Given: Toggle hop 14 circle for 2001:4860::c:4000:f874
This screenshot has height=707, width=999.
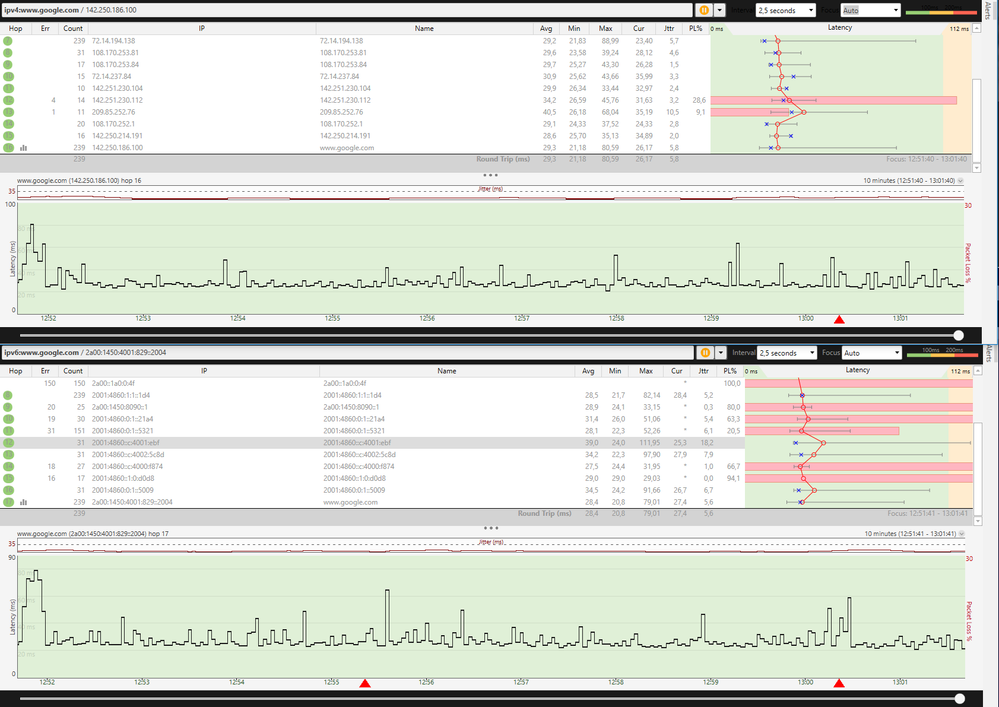Looking at the screenshot, I should click(x=8, y=467).
